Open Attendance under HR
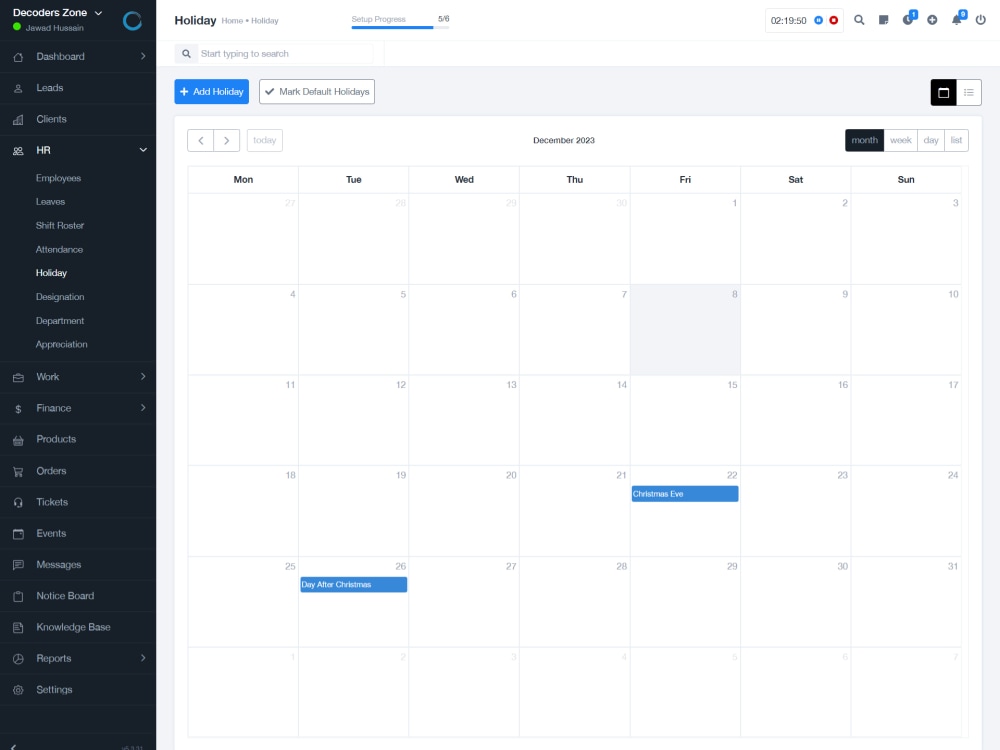 coord(59,250)
